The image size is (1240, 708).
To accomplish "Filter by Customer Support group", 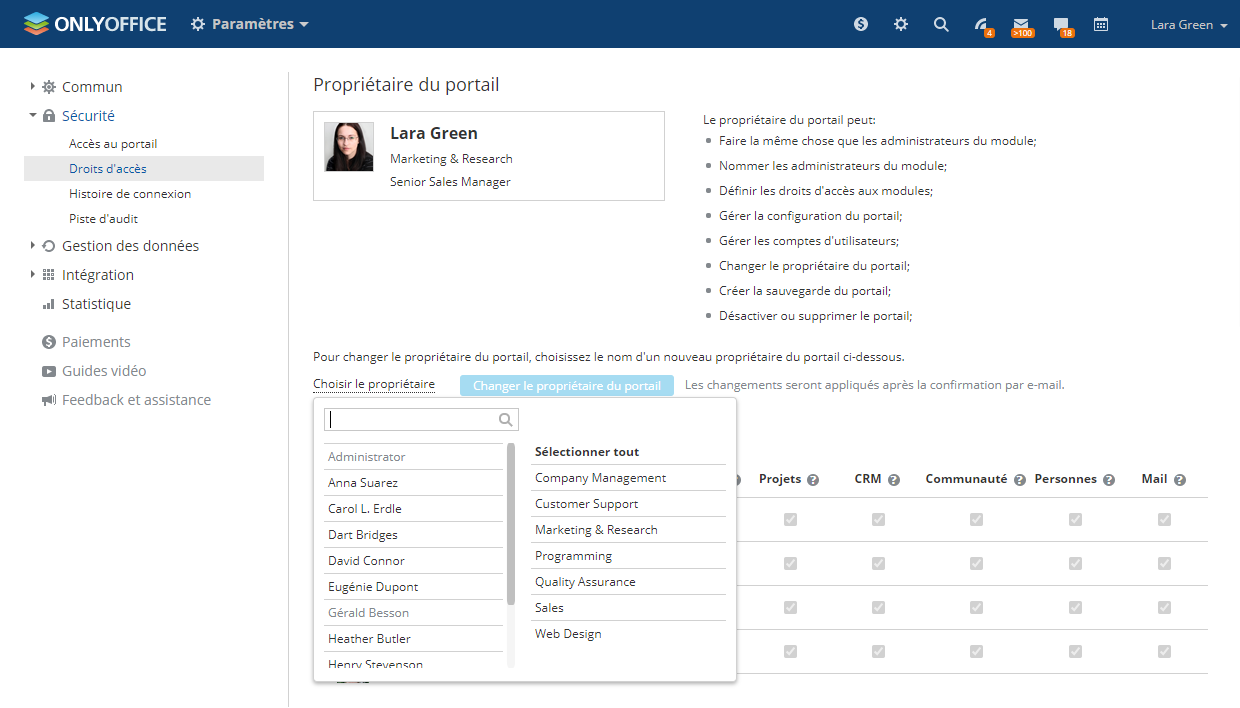I will click(628, 504).
